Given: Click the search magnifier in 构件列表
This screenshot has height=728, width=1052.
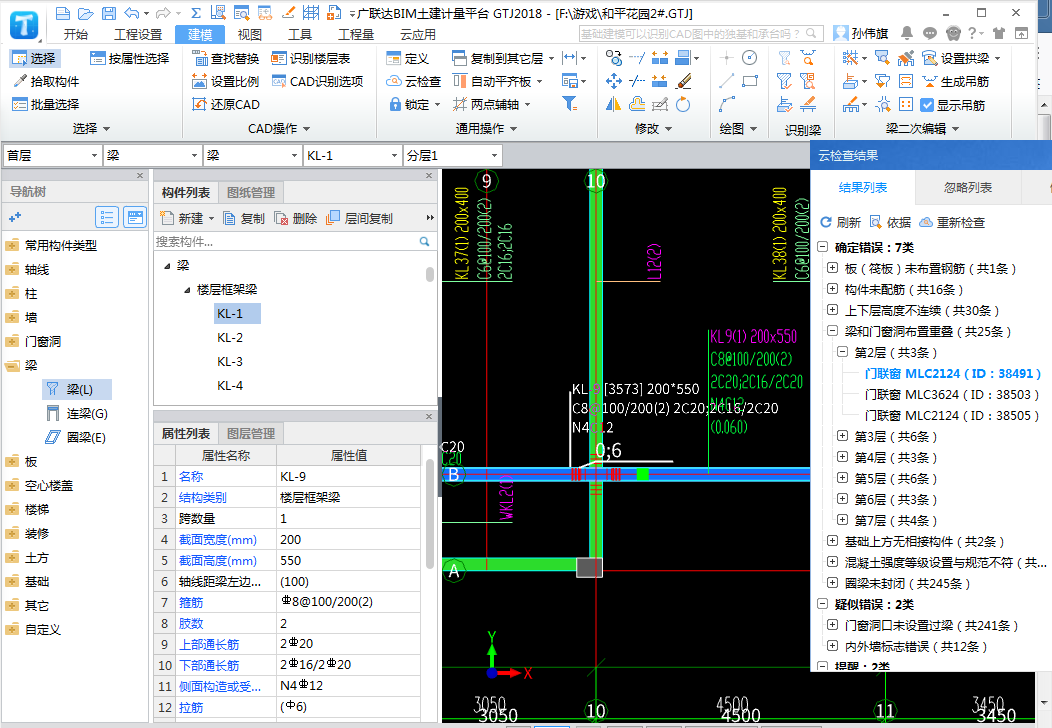Looking at the screenshot, I should [425, 241].
